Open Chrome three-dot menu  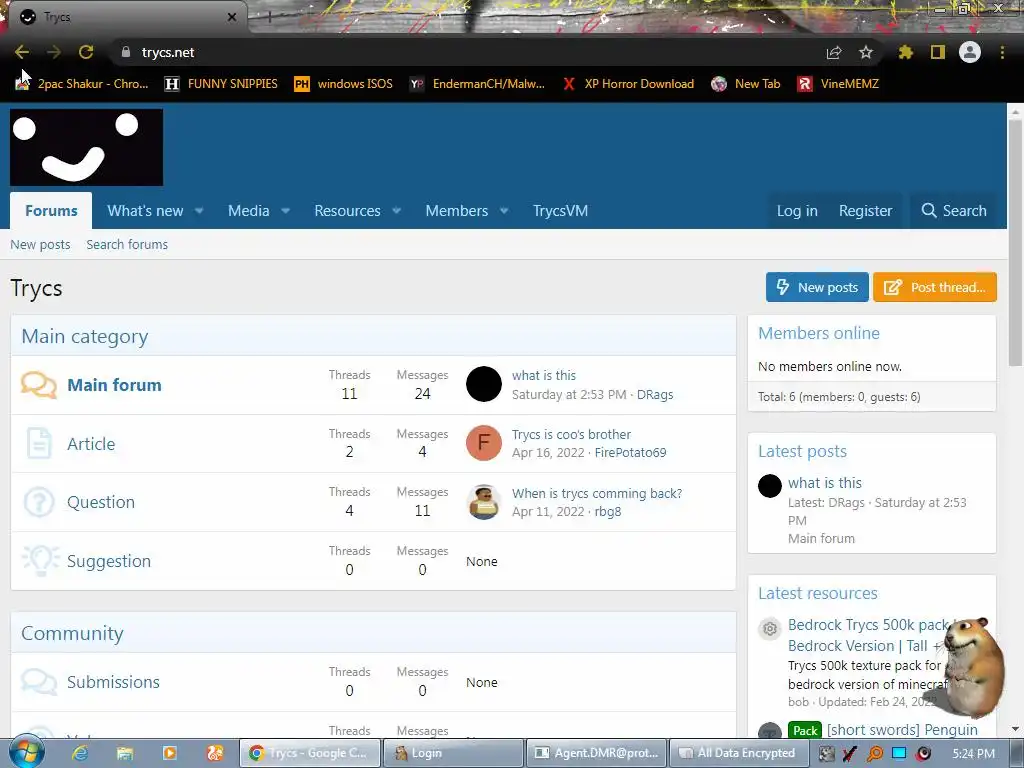(x=1002, y=52)
